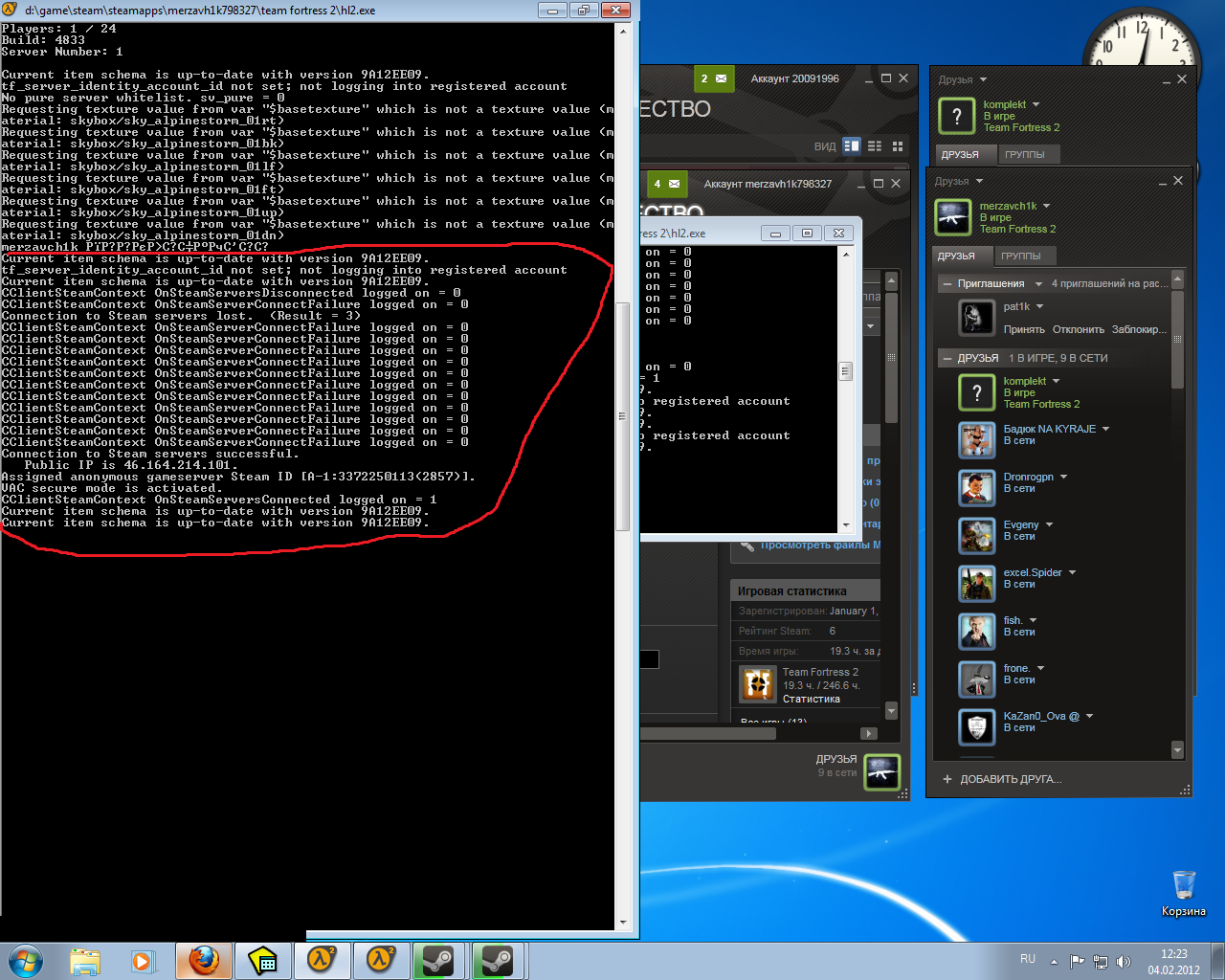Click pat1k's avatar under Приглашения
Screen dimensions: 1225x980
point(977,317)
